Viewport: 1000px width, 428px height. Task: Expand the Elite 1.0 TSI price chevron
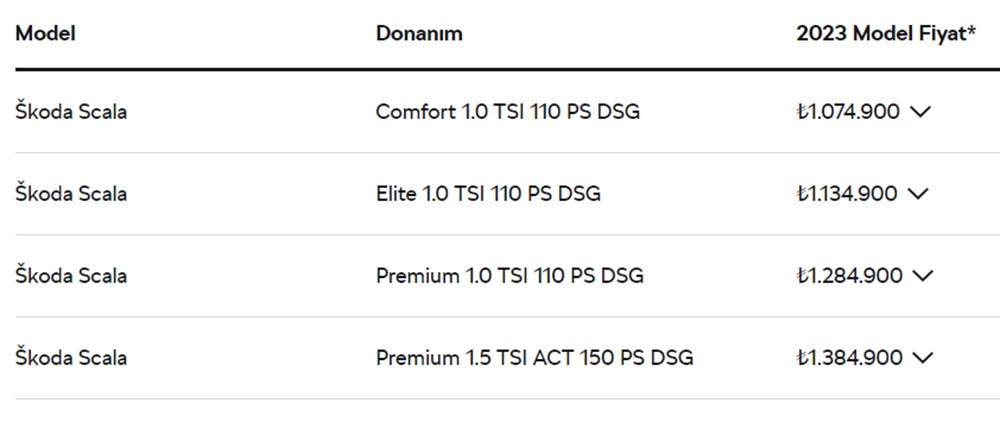(919, 194)
